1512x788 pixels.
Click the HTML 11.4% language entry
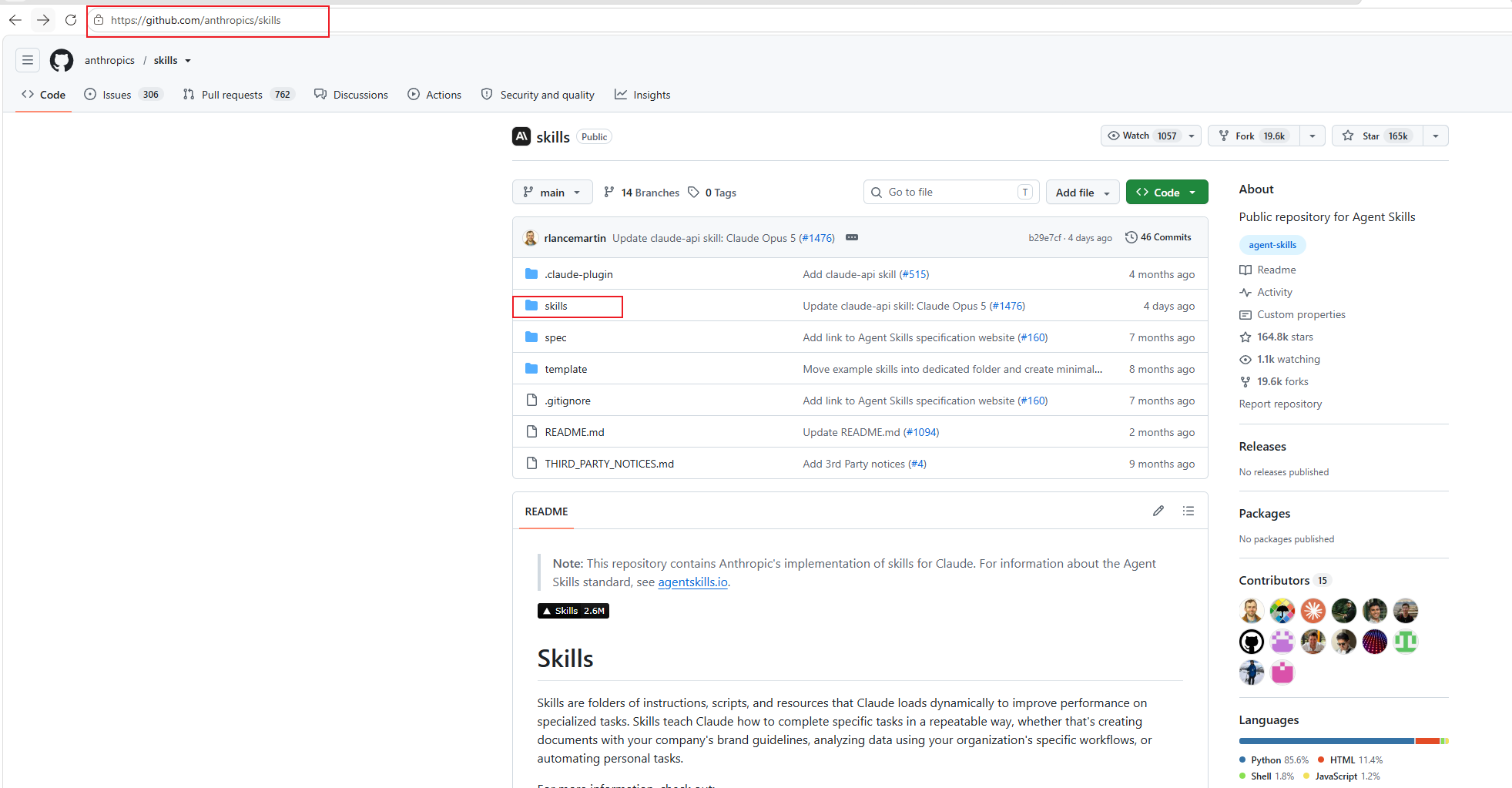(1350, 759)
